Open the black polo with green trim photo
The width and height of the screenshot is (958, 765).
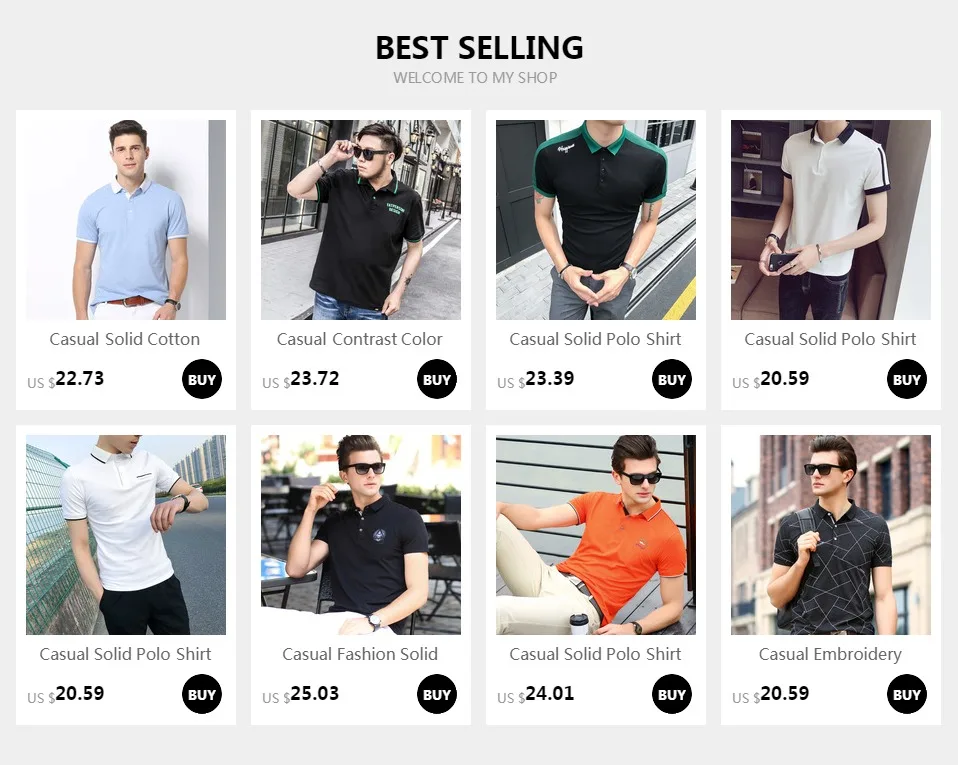click(x=361, y=220)
